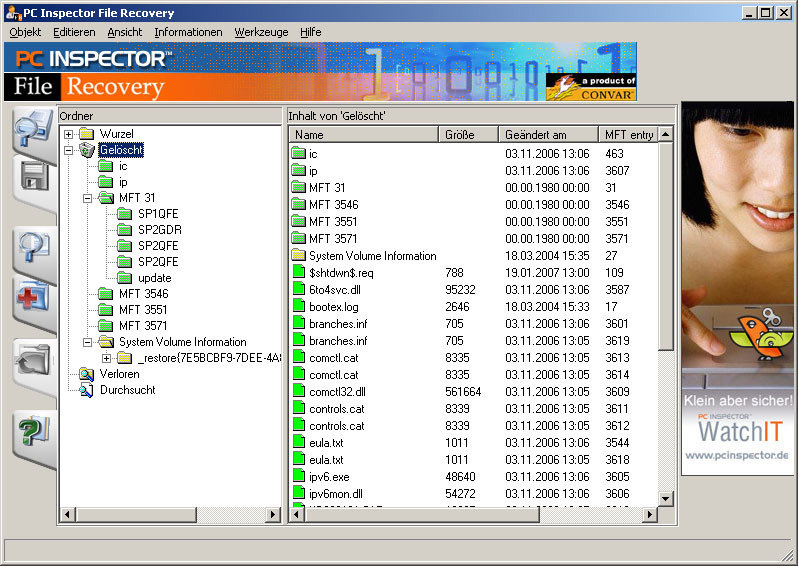Click date 19.01.2007 13:00 in file list
Screen dimensions: 798x566
pos(547,273)
